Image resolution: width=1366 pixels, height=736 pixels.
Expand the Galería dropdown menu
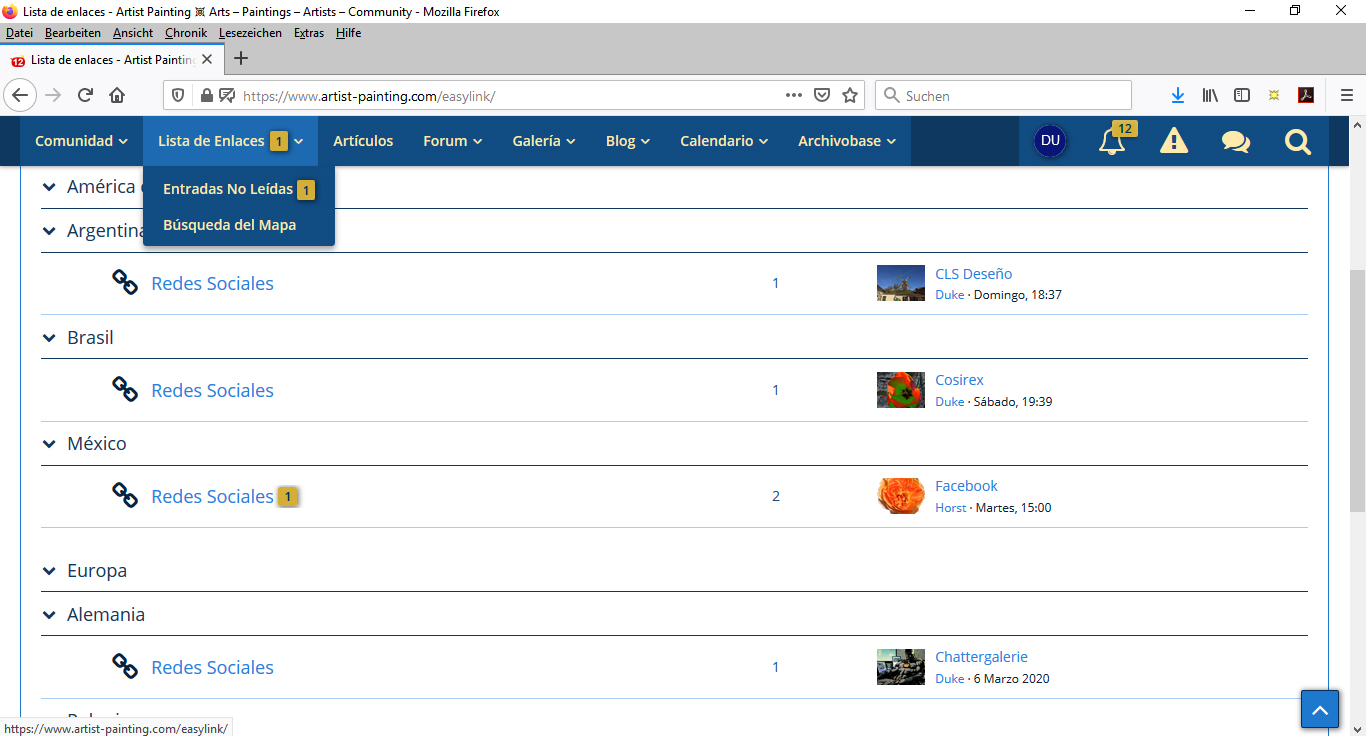pyautogui.click(x=544, y=141)
